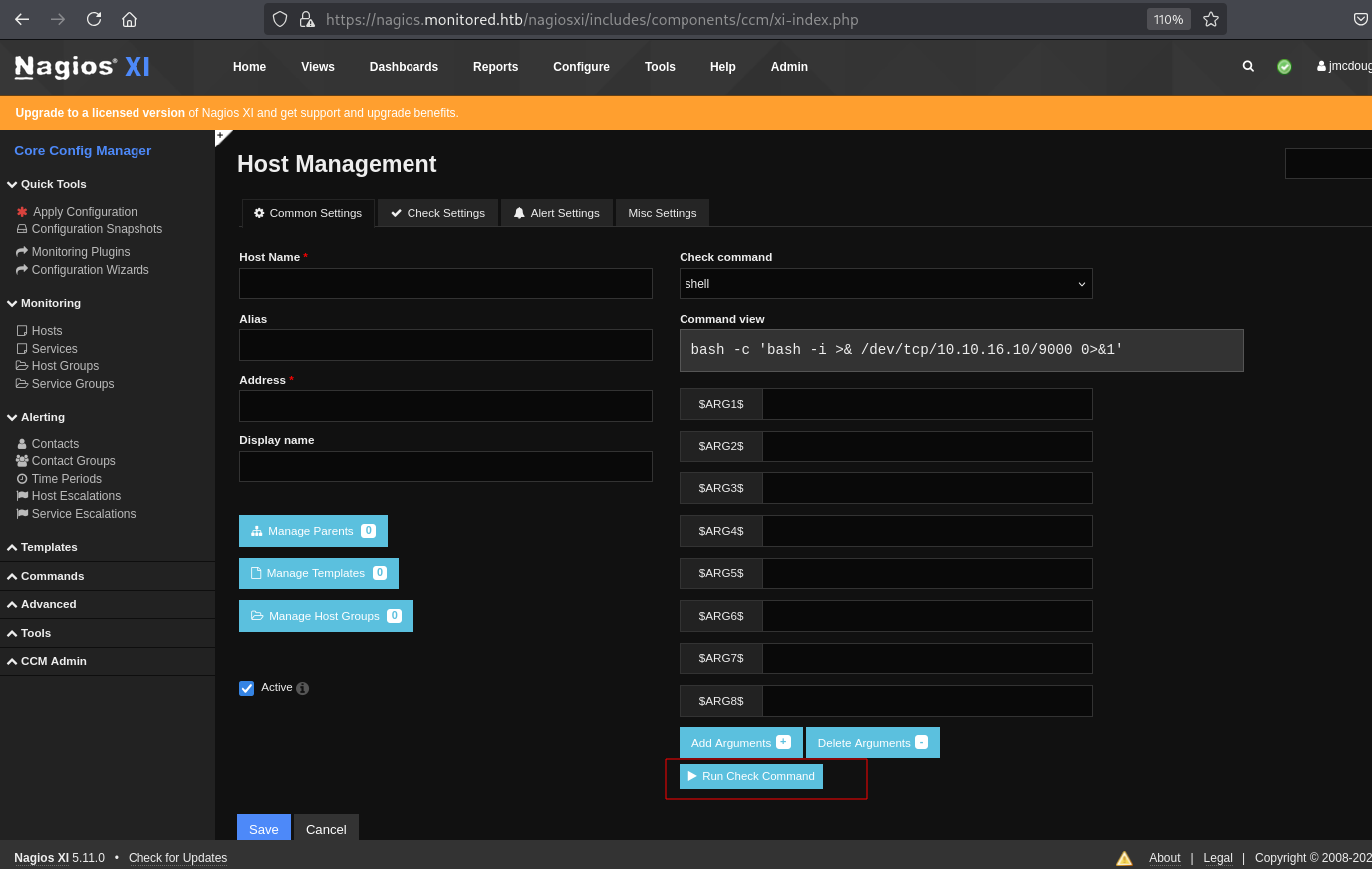1372x869 pixels.
Task: Open the Admin menu
Action: [x=789, y=67]
